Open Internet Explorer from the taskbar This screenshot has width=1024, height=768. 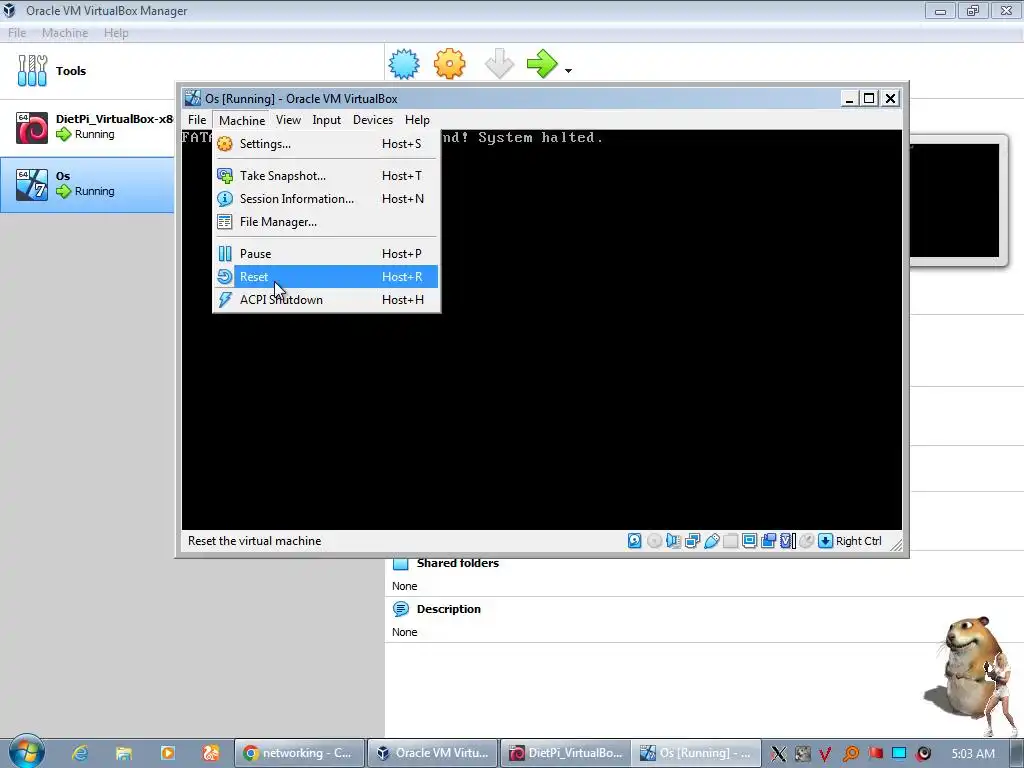click(x=80, y=753)
